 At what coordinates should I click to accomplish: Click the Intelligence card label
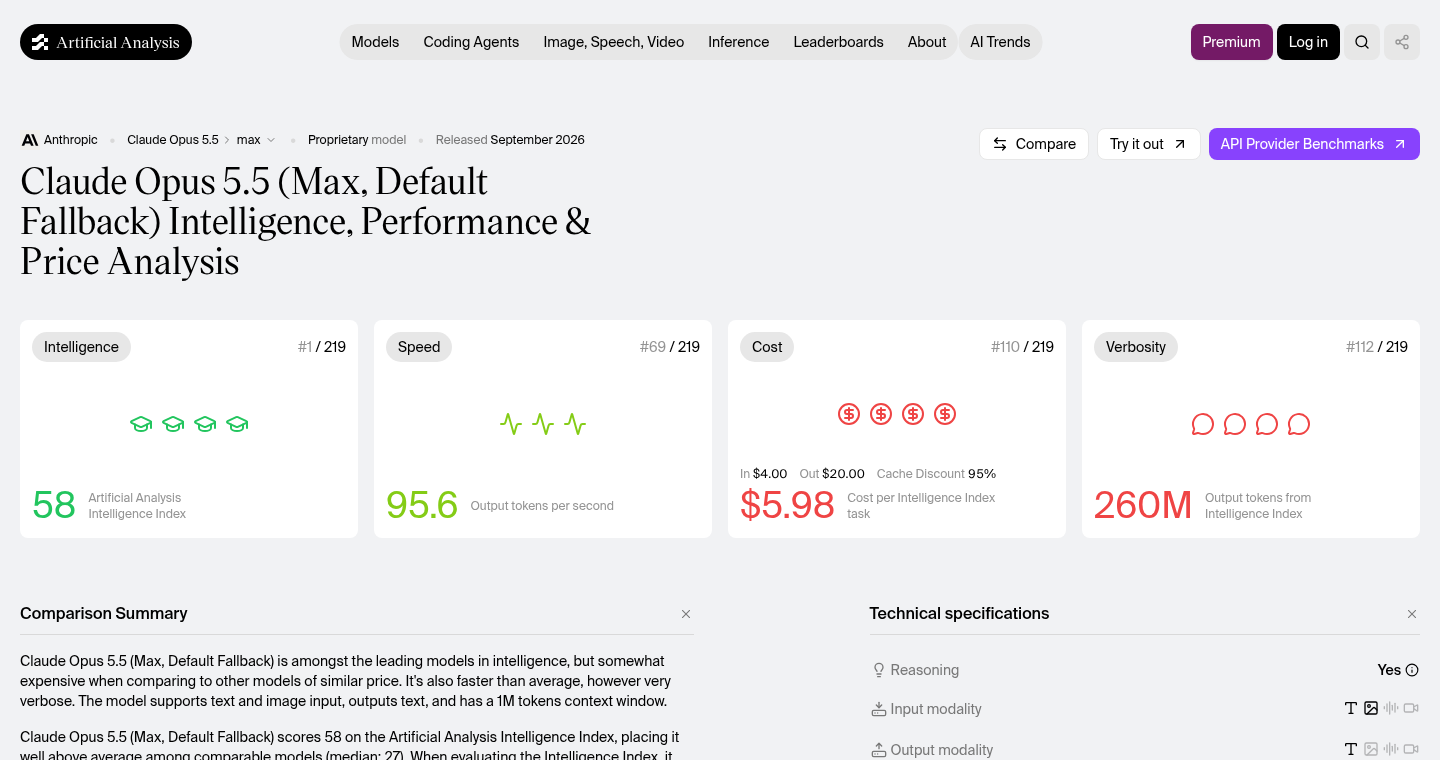click(81, 347)
